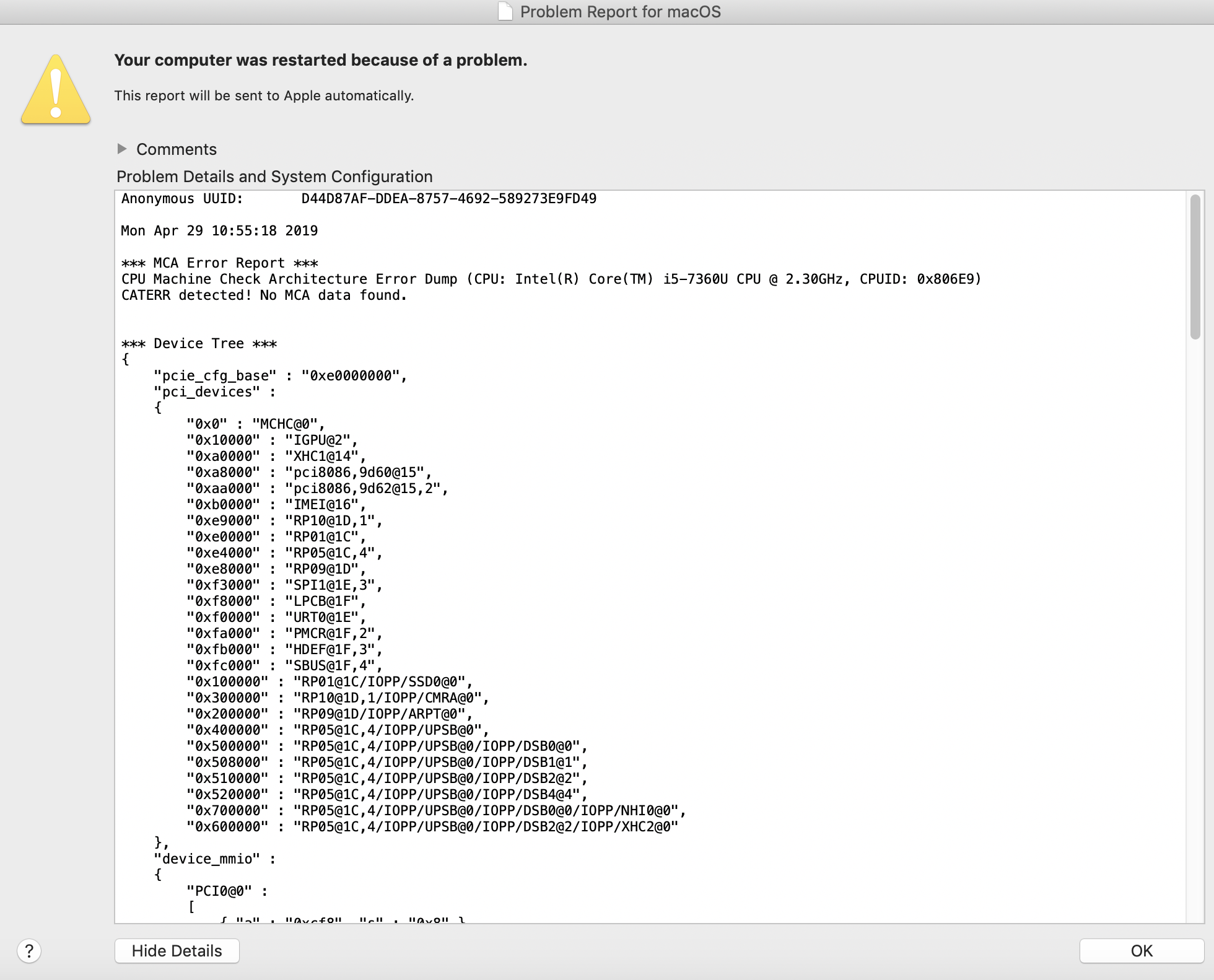Click the pcie_cfg_base entry line
The width and height of the screenshot is (1214, 980).
280,376
